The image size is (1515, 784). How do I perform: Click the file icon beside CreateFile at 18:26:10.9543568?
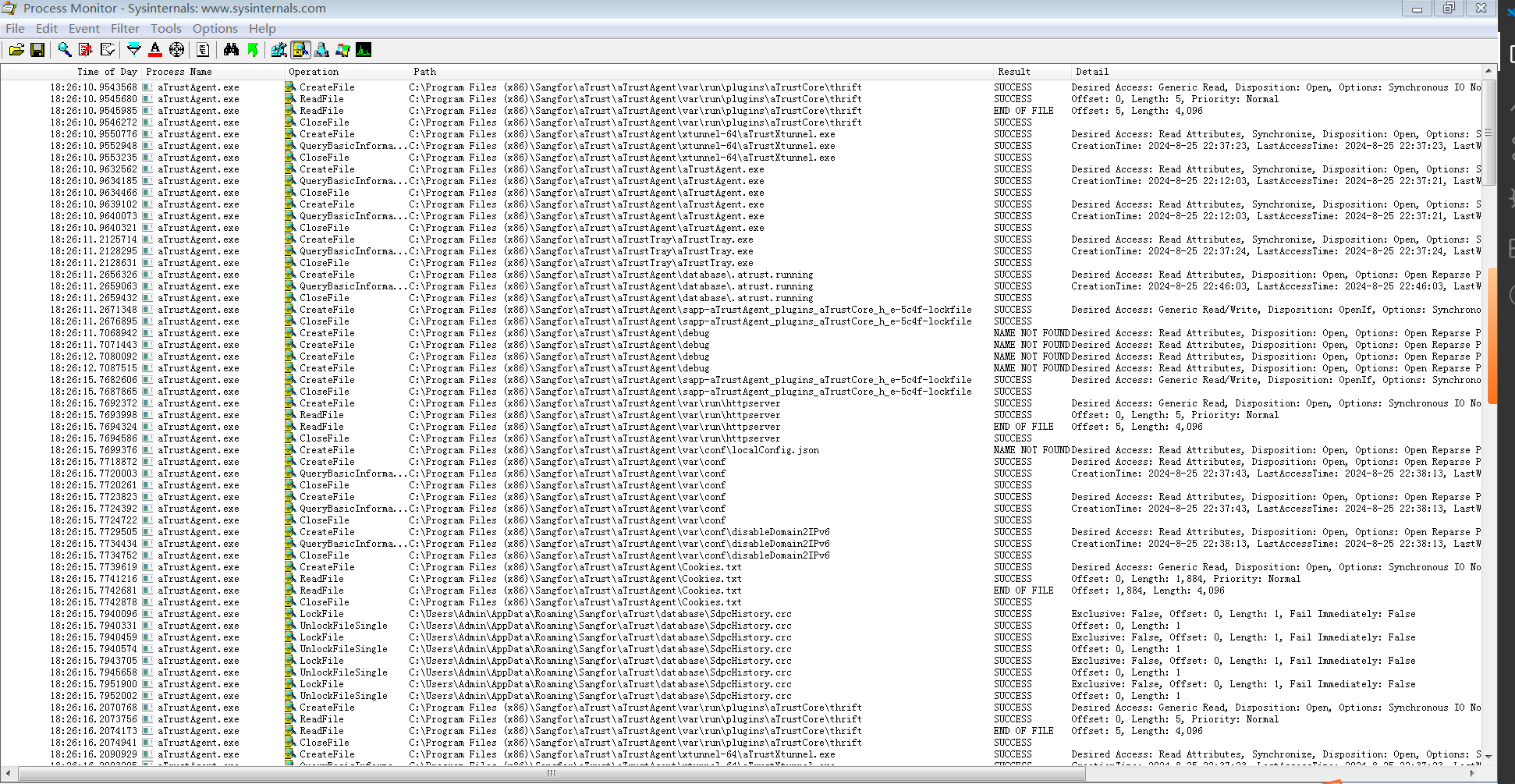coord(290,87)
